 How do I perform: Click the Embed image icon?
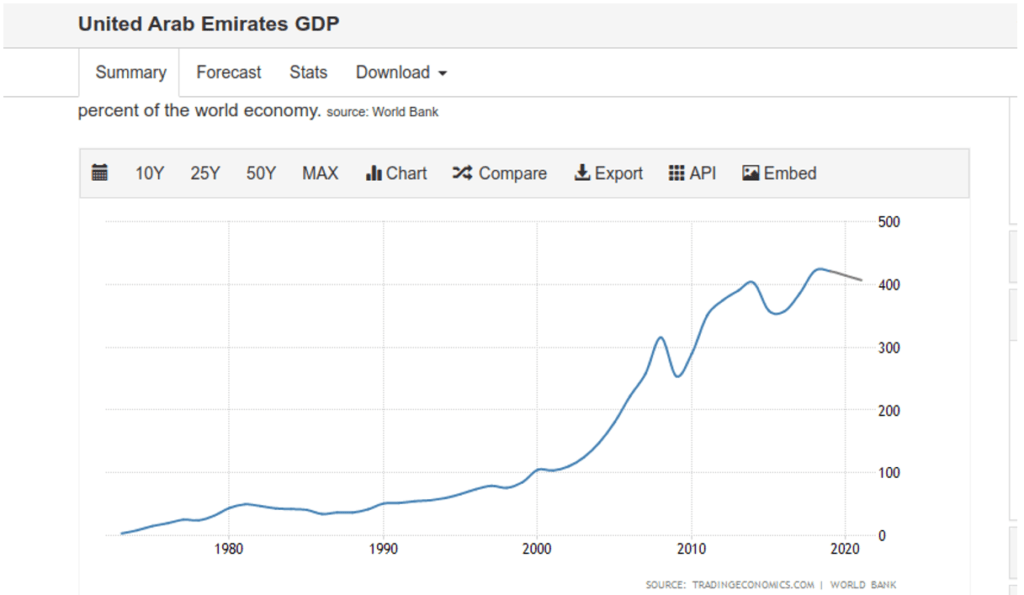tap(751, 173)
